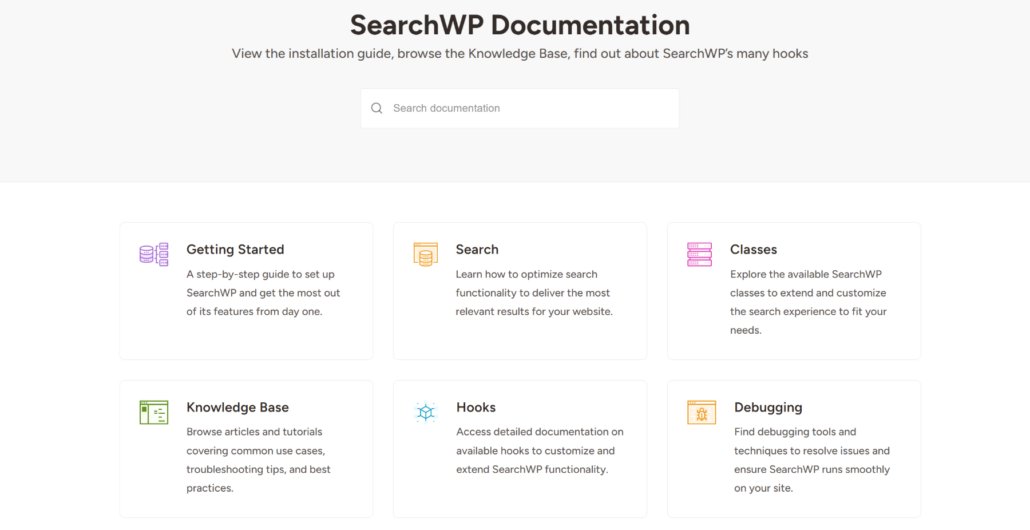Click the text 'Explore the available SearchWP'

[806, 275]
